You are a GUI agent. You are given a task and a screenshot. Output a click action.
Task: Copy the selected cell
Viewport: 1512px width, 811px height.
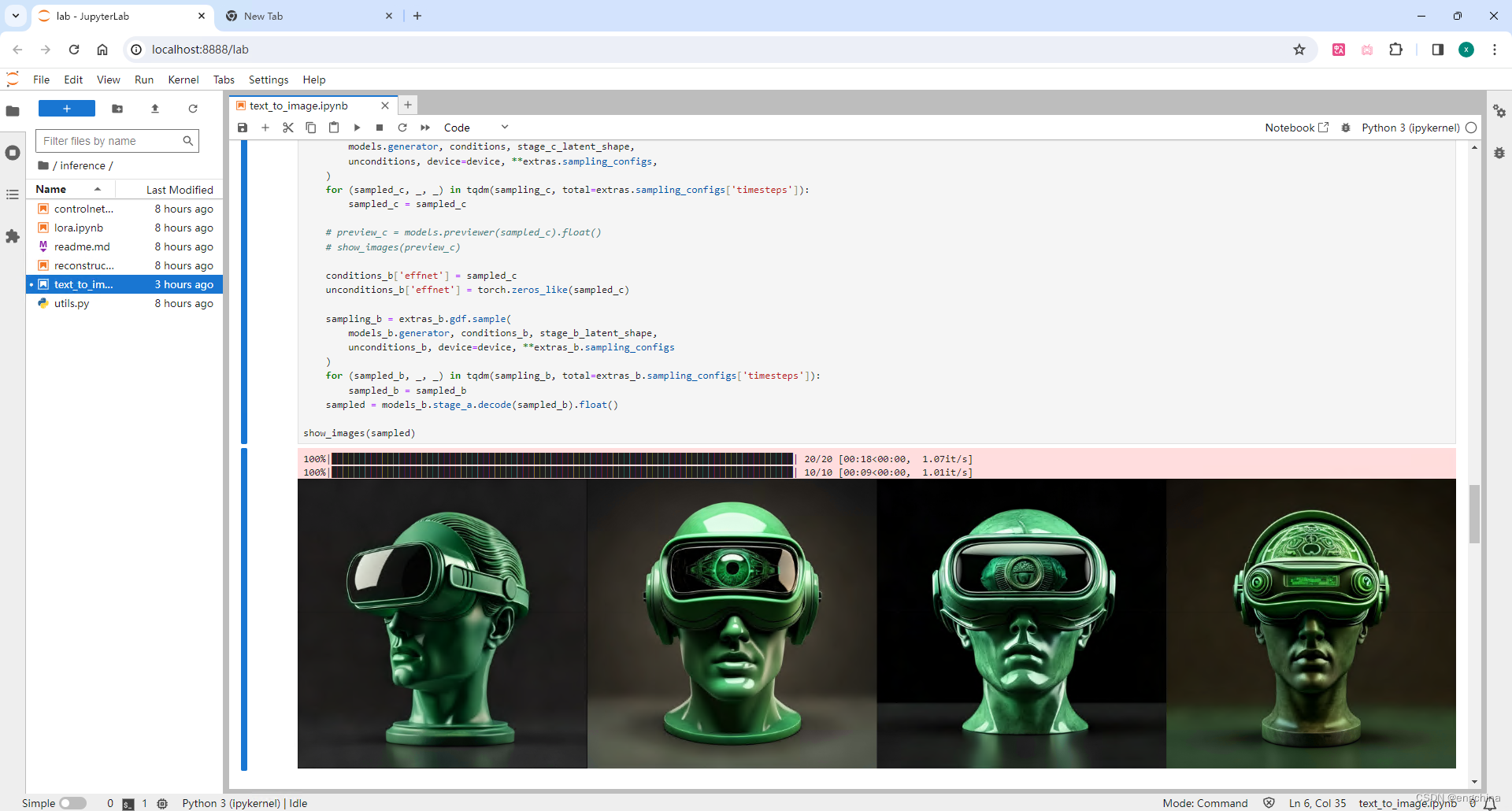[x=311, y=128]
